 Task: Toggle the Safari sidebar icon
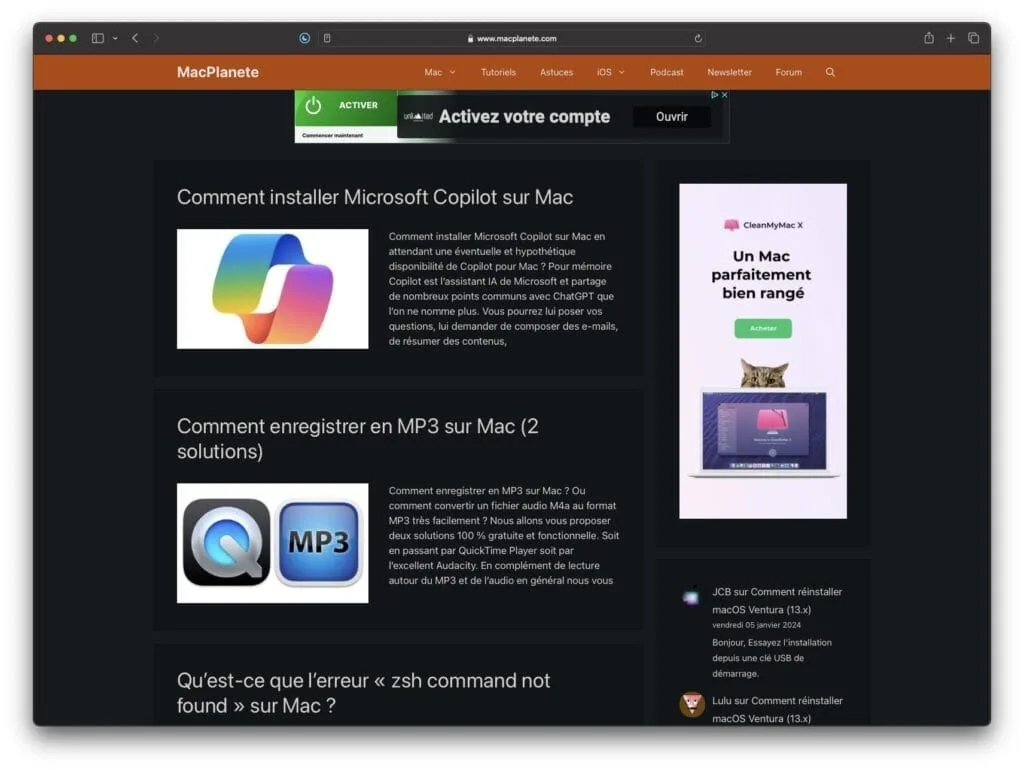coord(97,37)
